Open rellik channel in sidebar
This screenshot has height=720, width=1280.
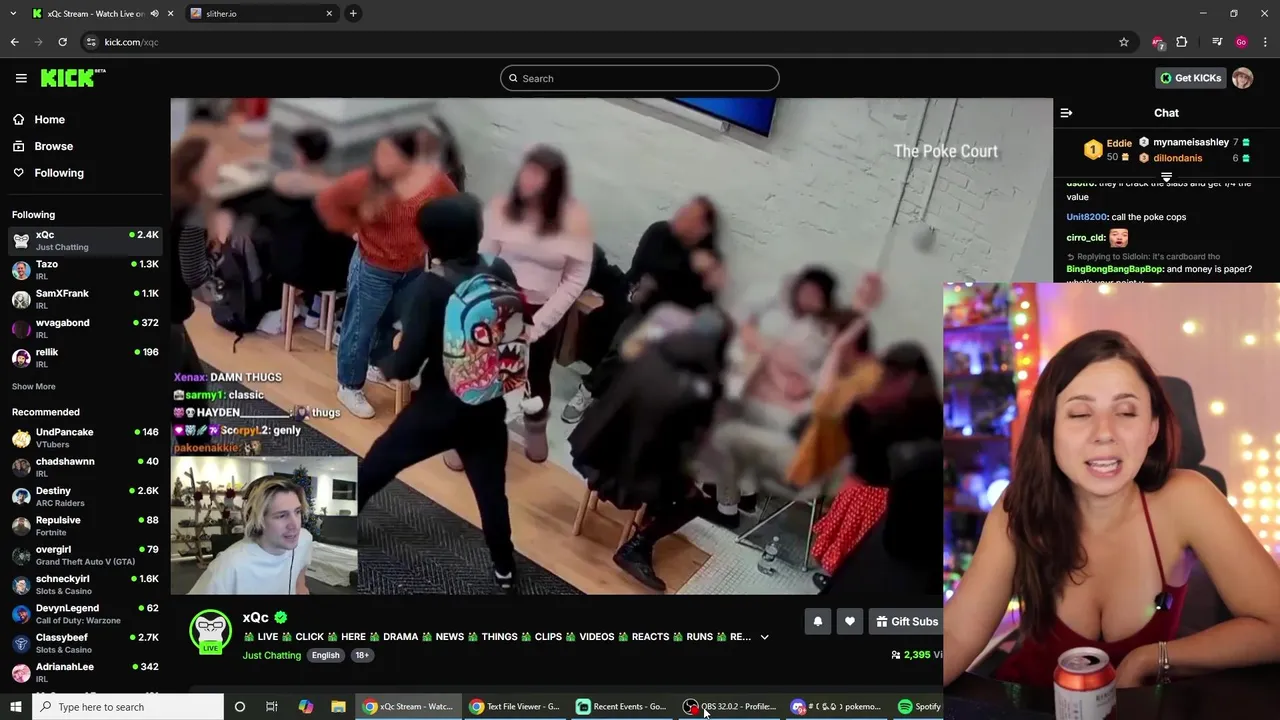tap(85, 358)
